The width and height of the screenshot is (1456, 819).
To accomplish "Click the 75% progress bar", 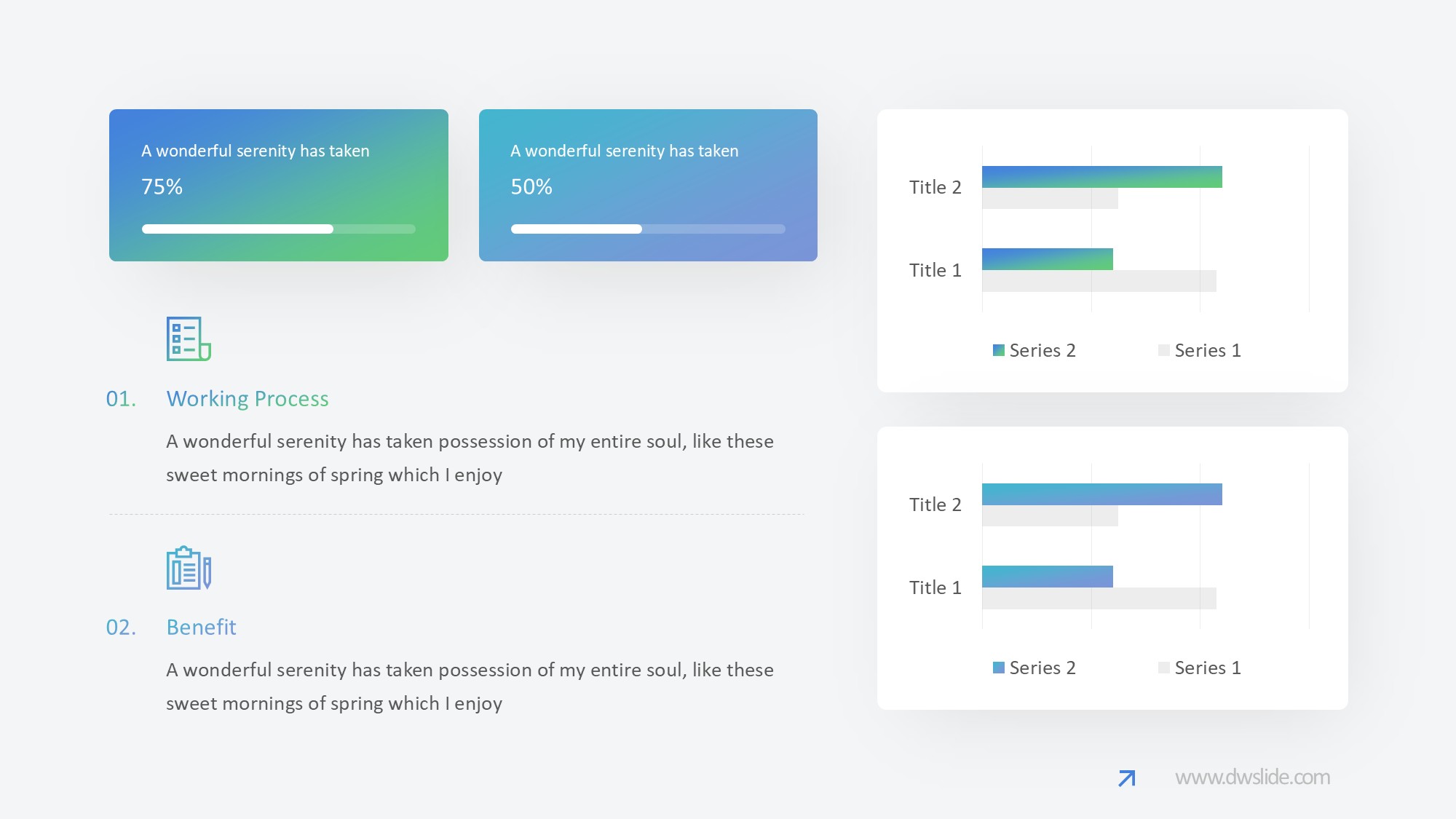I will click(278, 229).
